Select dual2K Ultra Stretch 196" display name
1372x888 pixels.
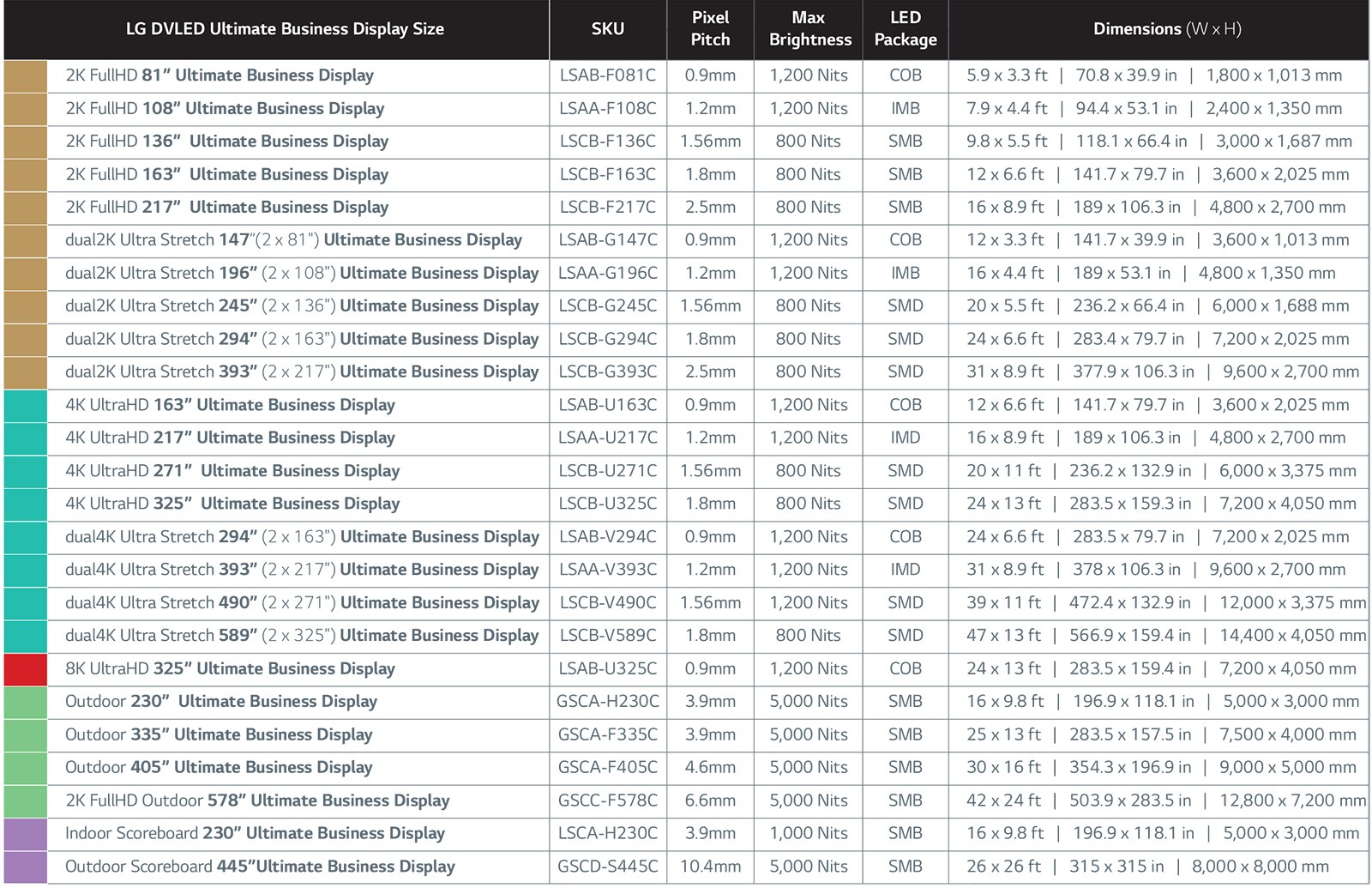click(302, 274)
